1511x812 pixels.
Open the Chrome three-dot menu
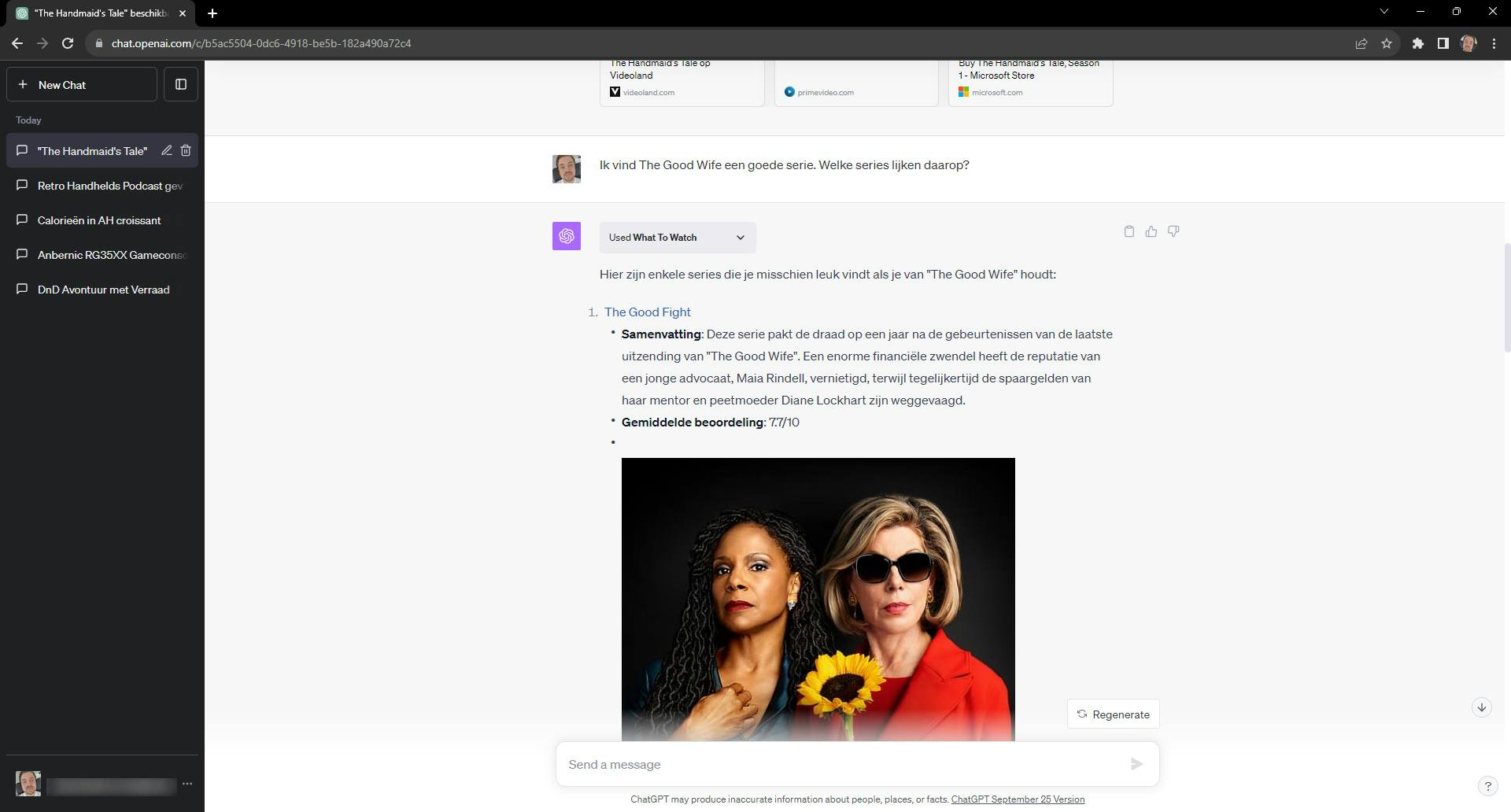click(x=1494, y=43)
